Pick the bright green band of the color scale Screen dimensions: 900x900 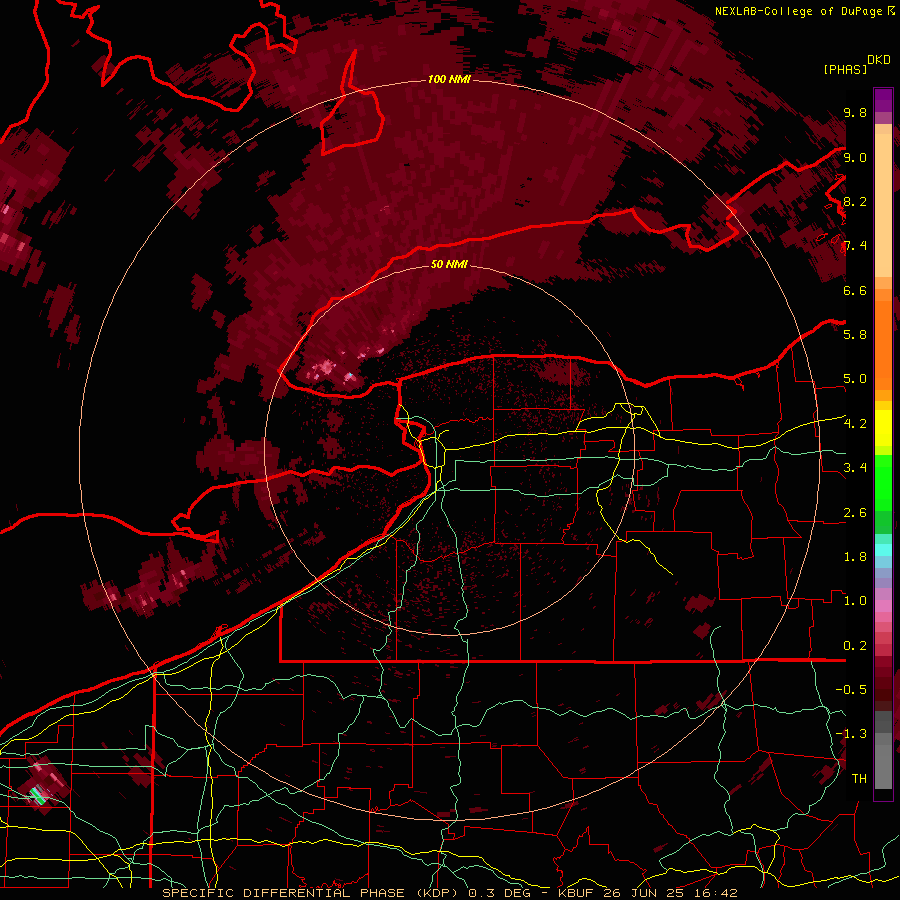[x=883, y=483]
